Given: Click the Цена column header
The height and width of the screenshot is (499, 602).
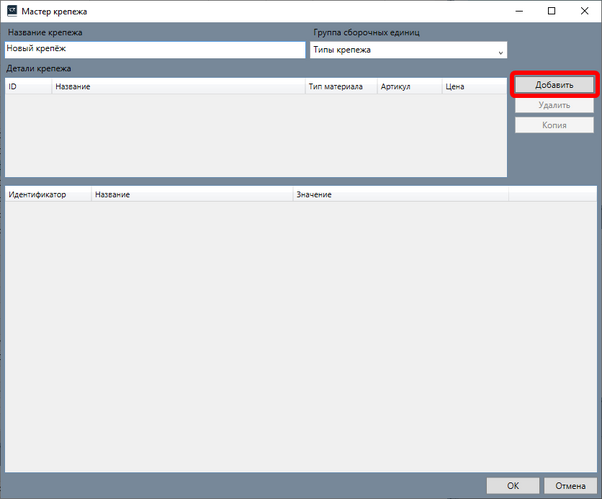Looking at the screenshot, I should pyautogui.click(x=474, y=86).
